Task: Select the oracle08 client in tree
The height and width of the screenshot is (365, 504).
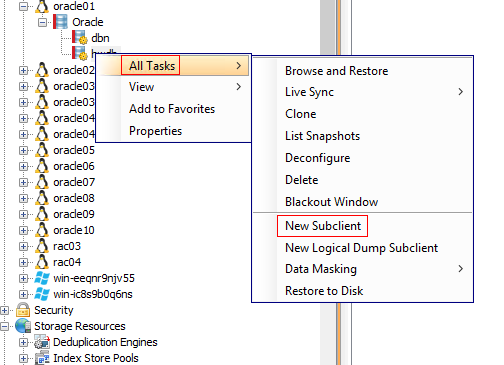Action: coord(74,198)
